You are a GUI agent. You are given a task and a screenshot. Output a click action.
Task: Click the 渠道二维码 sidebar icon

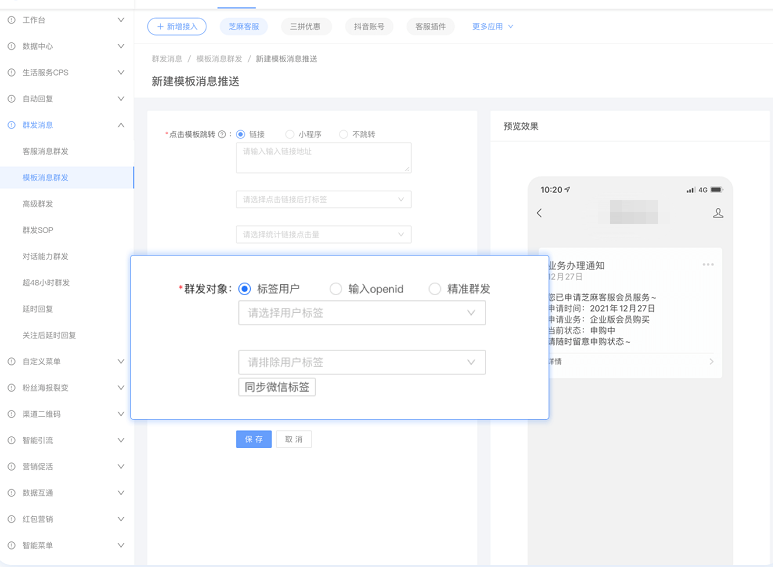[12, 414]
